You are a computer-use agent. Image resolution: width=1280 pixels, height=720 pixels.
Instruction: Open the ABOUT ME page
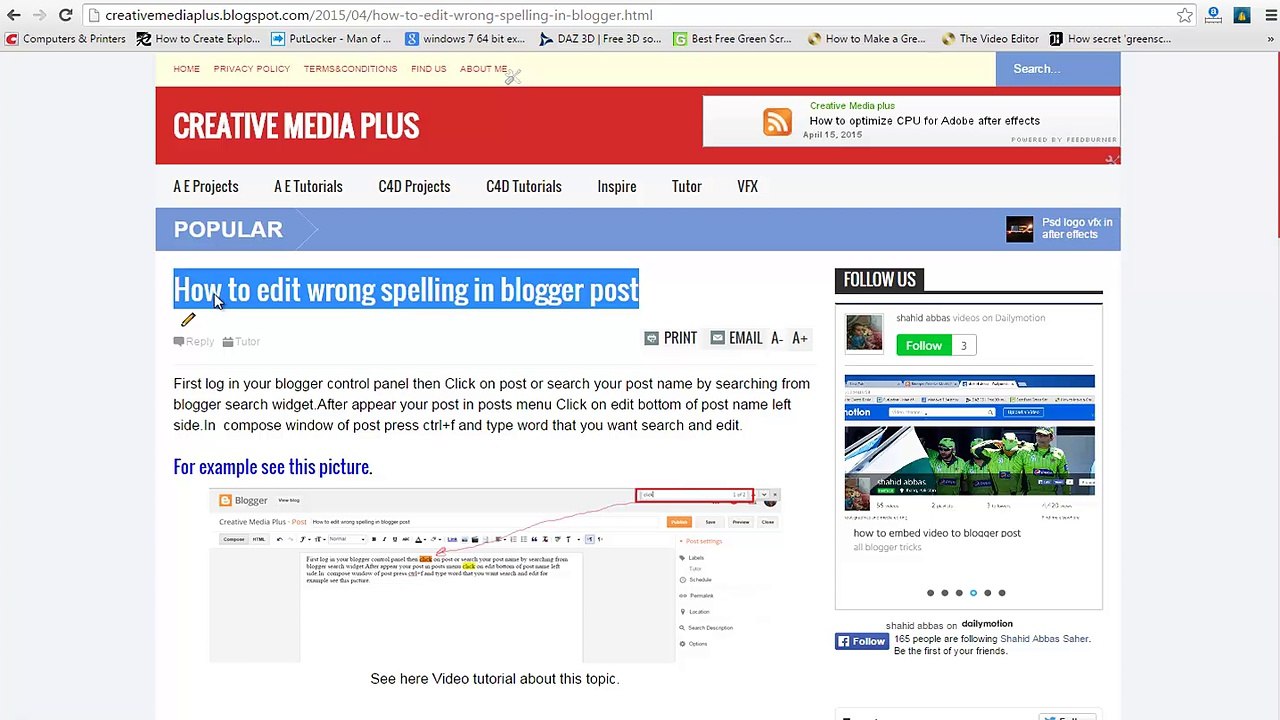pos(483,69)
